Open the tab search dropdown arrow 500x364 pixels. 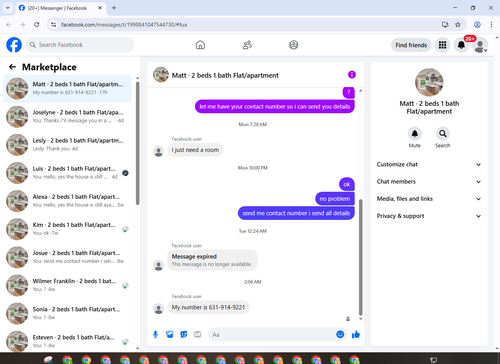coord(8,8)
